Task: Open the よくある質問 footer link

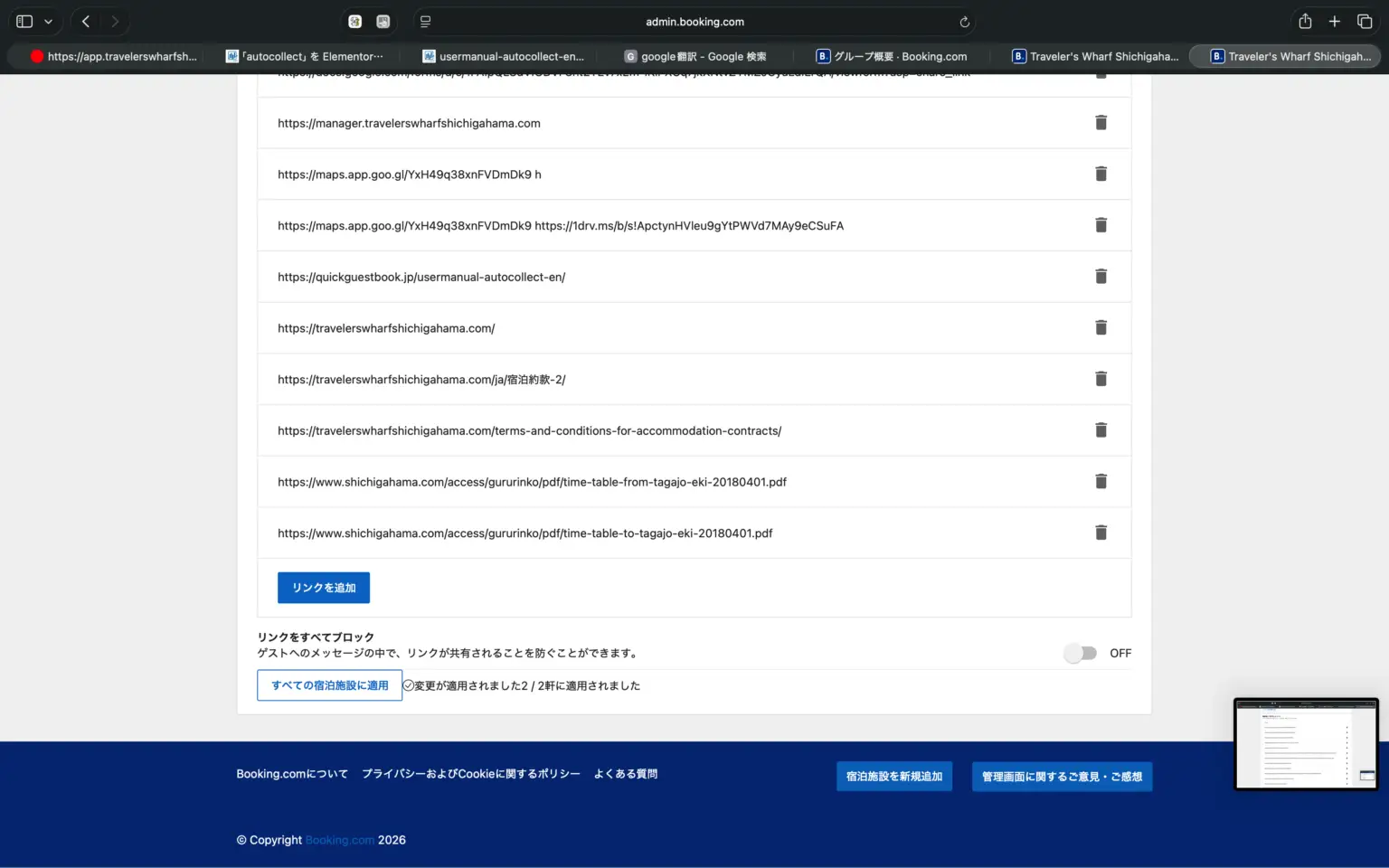Action: tap(625, 774)
